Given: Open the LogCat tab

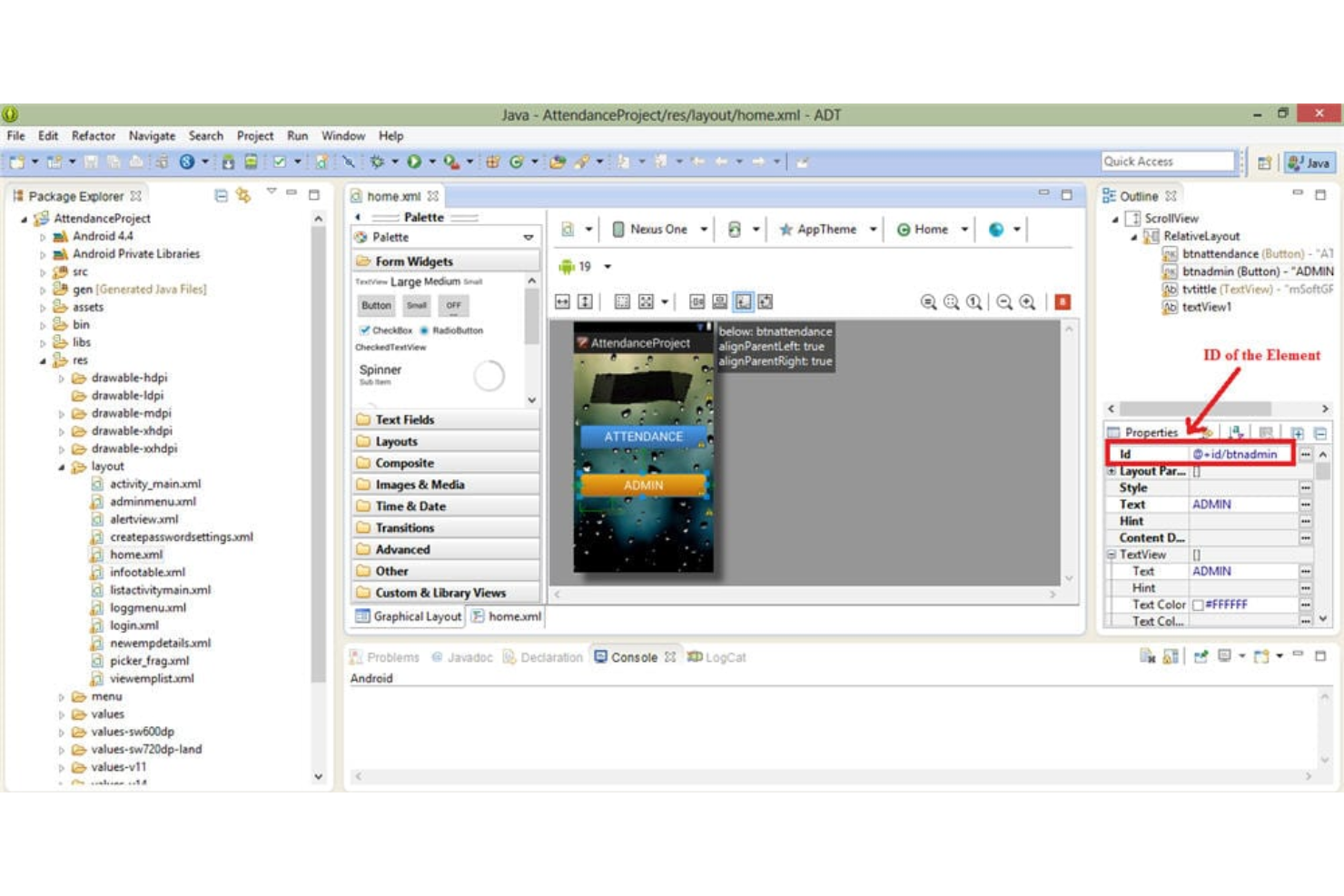Looking at the screenshot, I should (717, 657).
